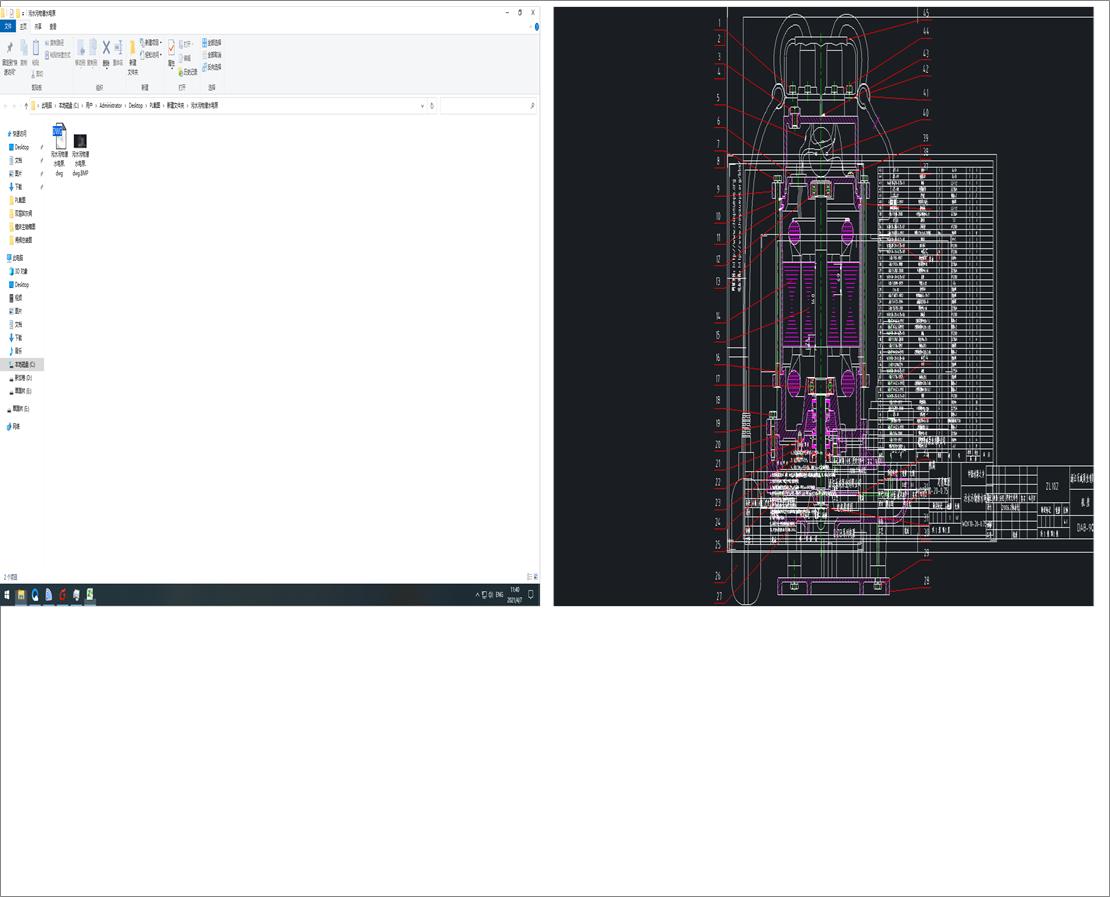This screenshot has width=1110, height=897.
Task: Click the File Explorer taskbar icon
Action: (x=21, y=595)
